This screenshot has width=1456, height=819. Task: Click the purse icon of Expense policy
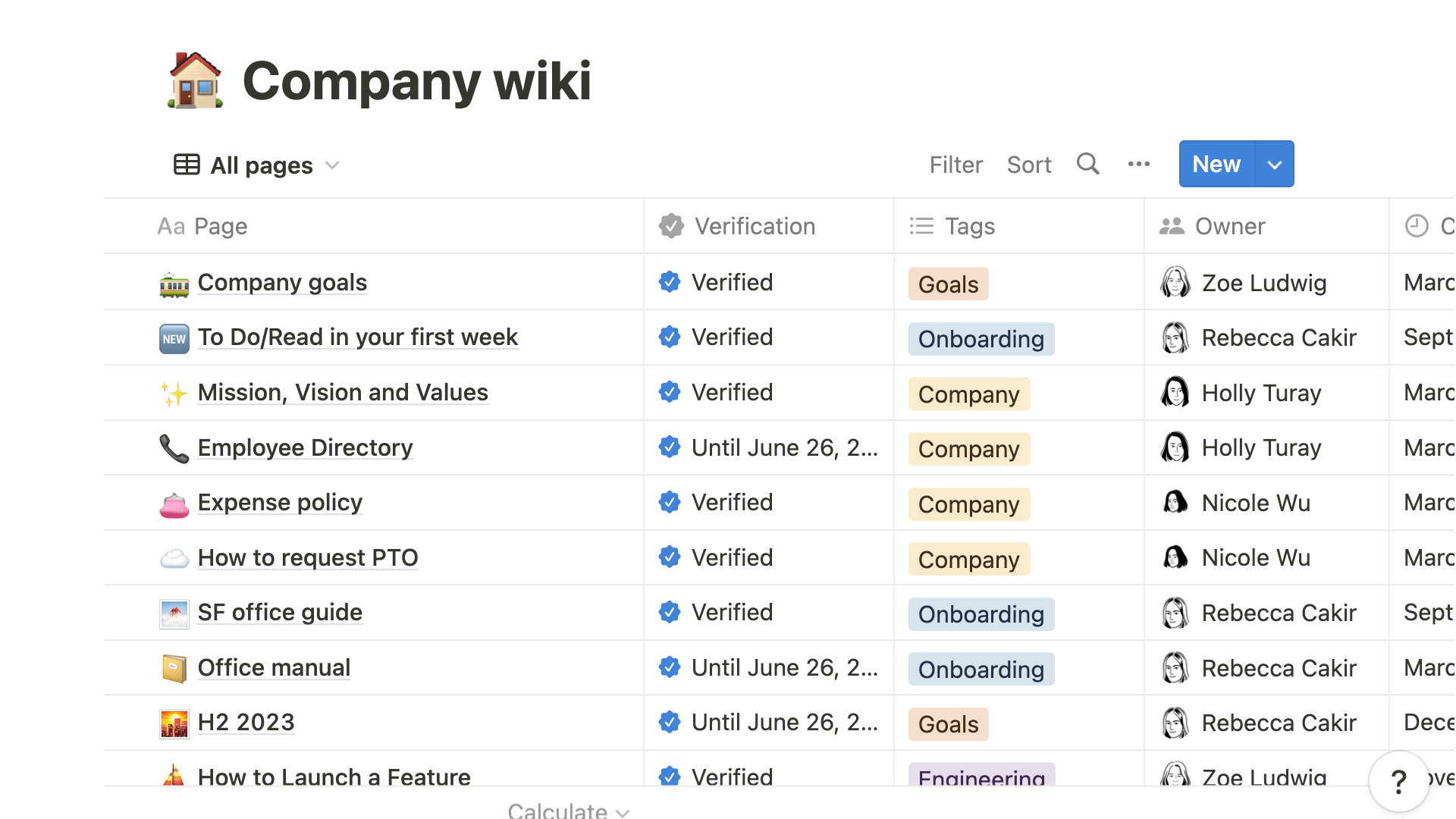point(174,504)
